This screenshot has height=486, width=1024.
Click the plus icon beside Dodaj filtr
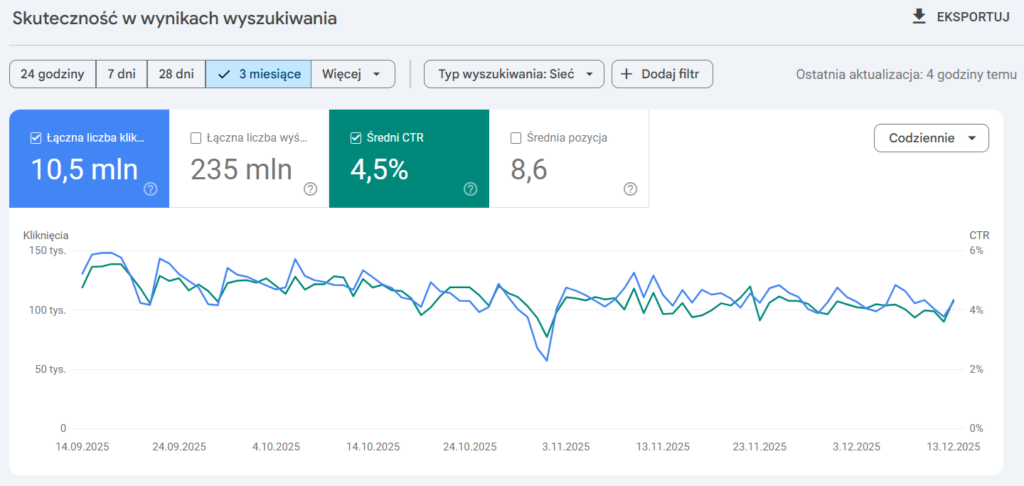point(628,74)
